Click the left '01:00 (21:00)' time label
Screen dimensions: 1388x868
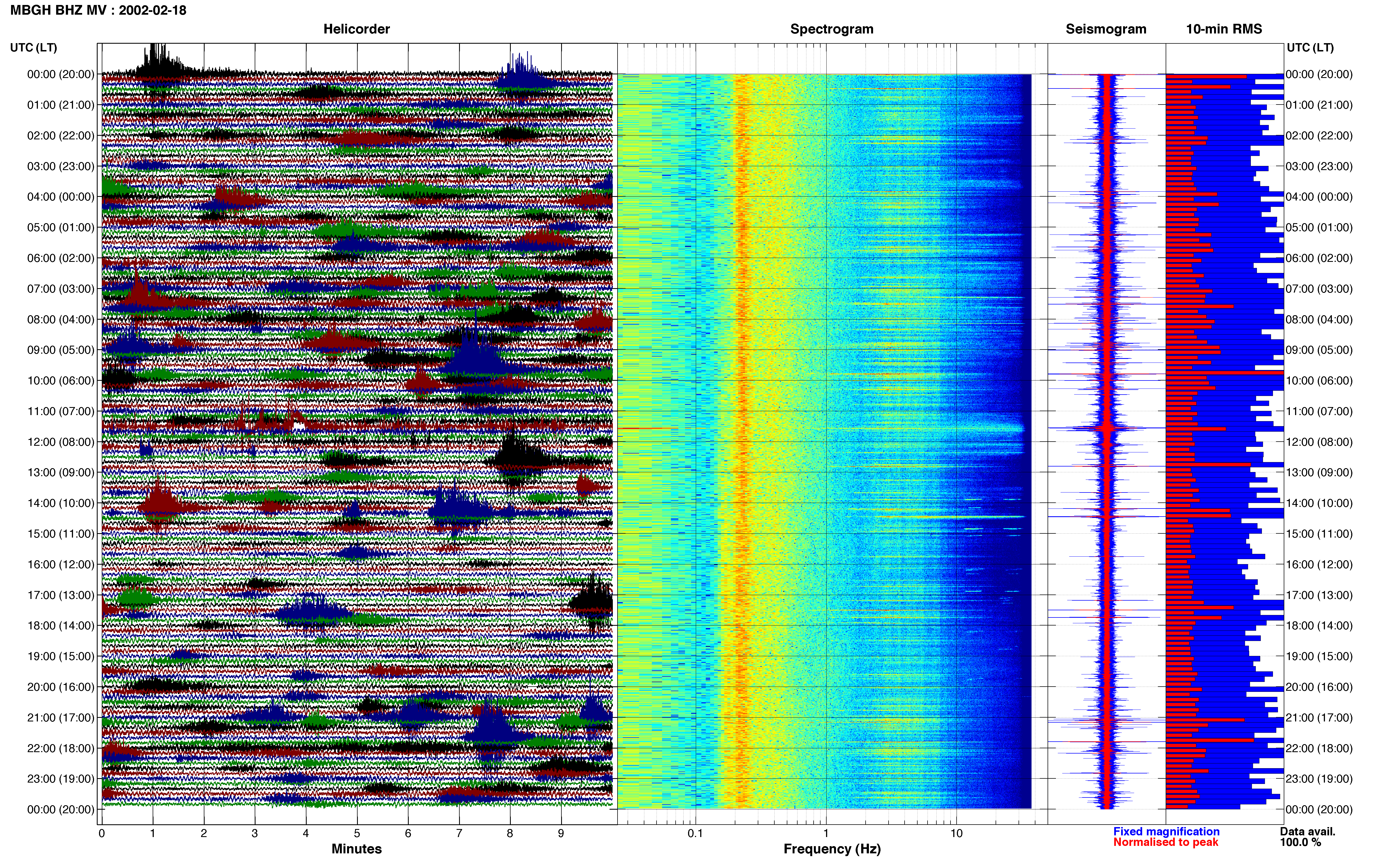click(x=60, y=105)
